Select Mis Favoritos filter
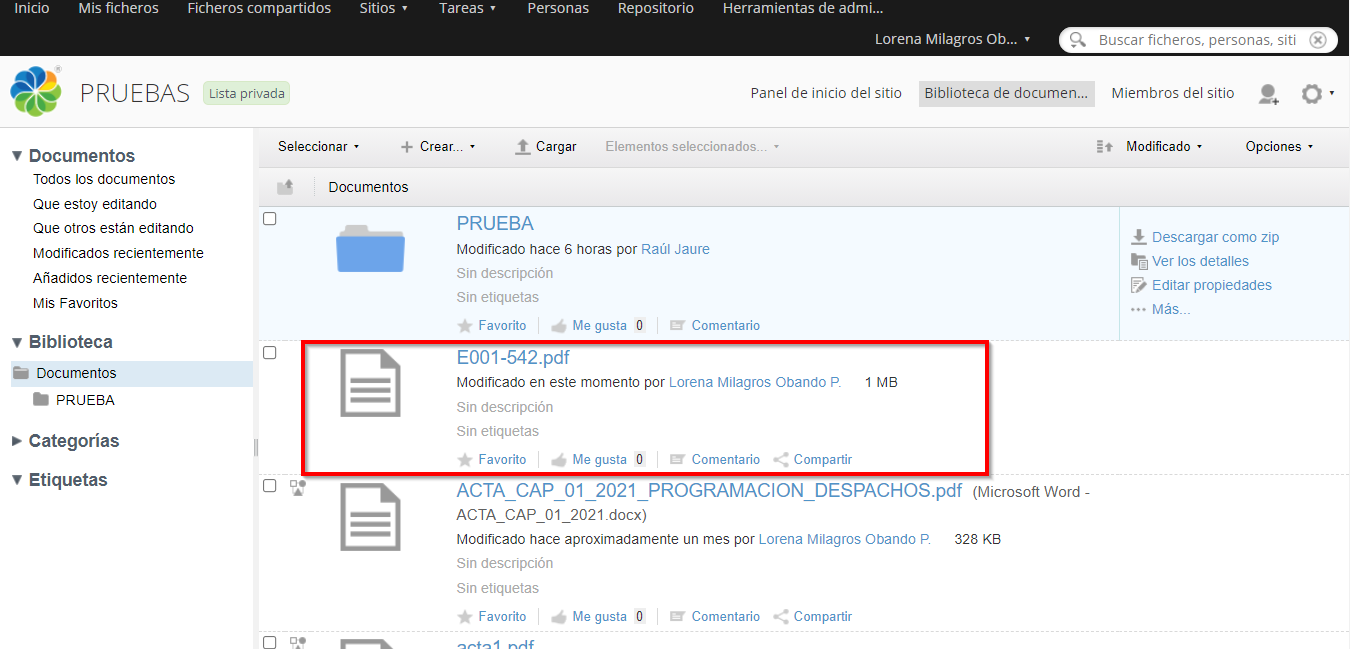The width and height of the screenshot is (1350, 649). pos(75,303)
